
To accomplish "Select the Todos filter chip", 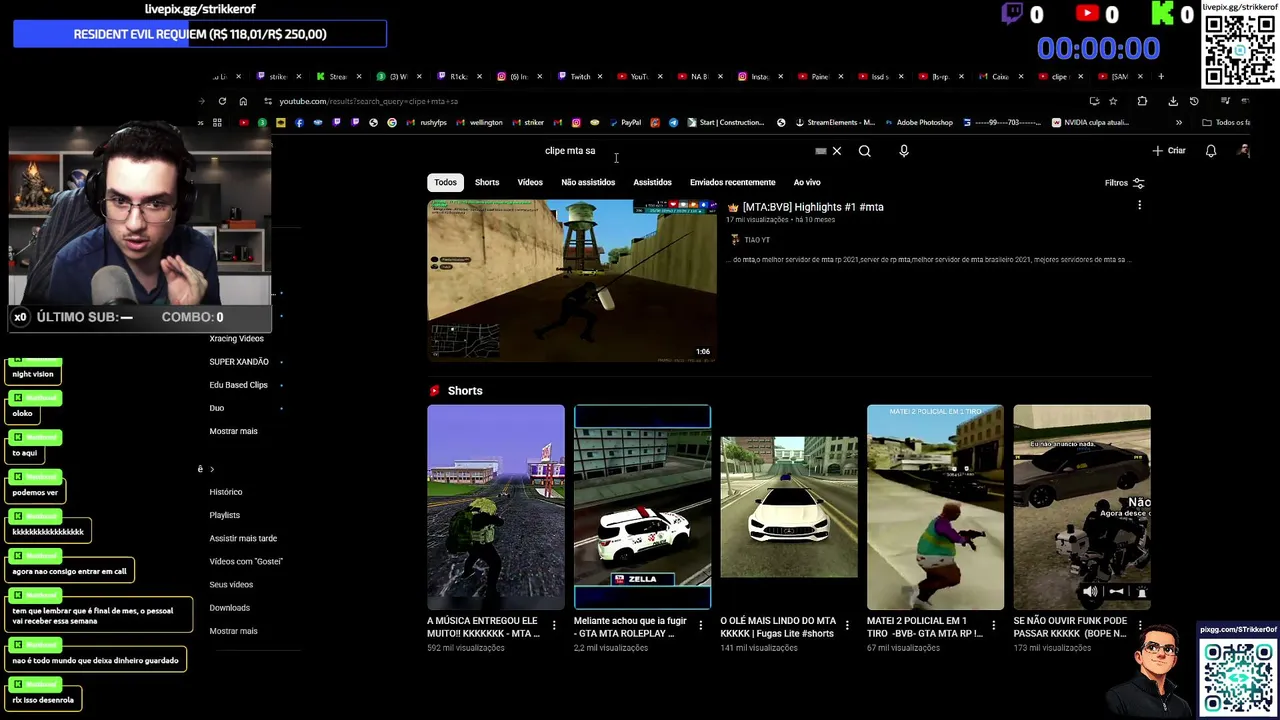I will click(x=445, y=182).
